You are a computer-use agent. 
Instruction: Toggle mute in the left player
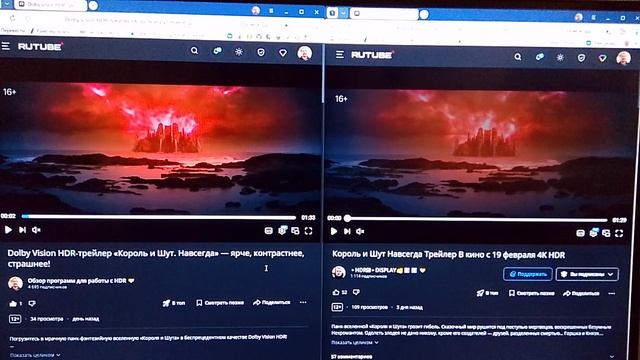36,230
